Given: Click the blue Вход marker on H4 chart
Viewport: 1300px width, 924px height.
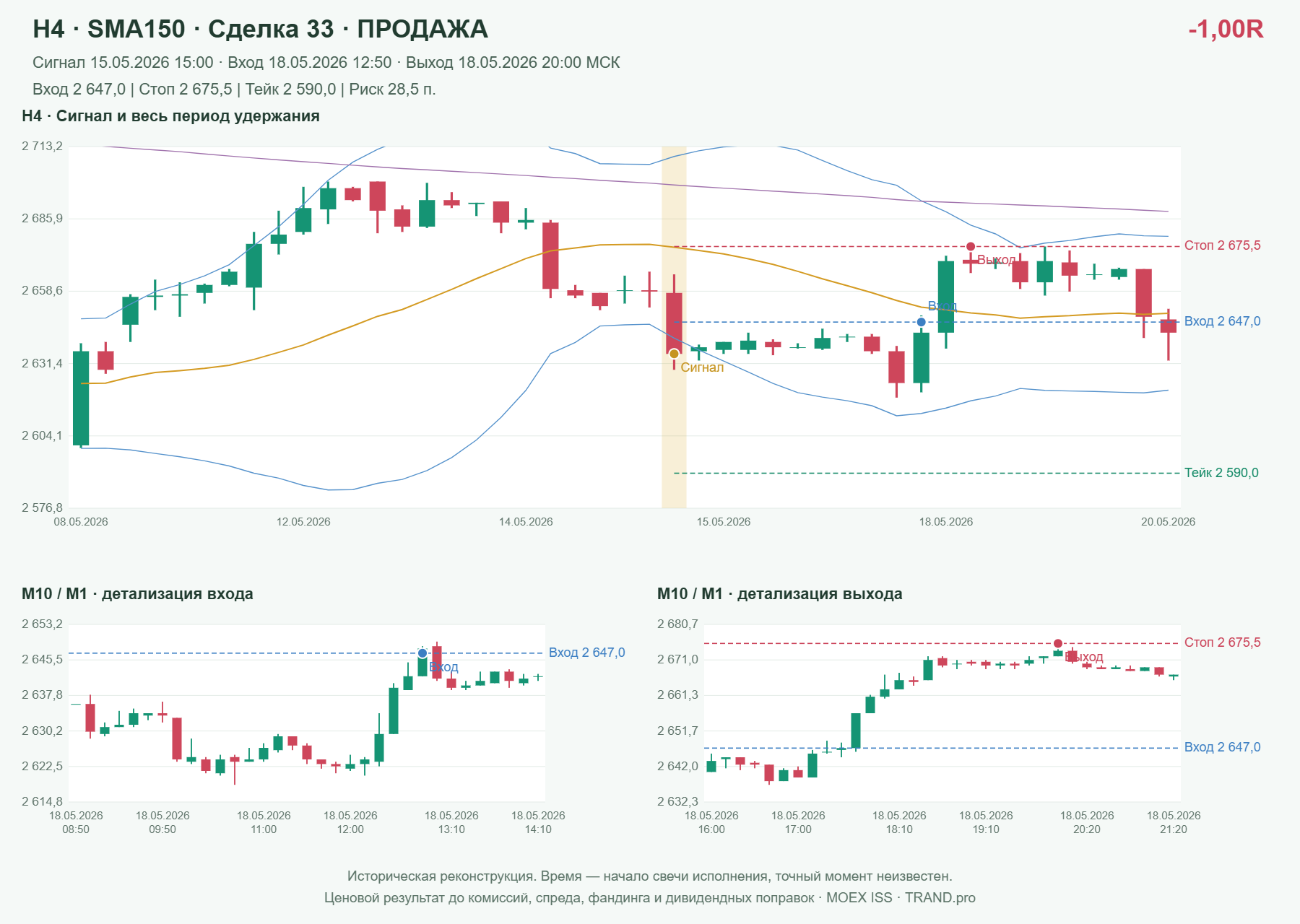Looking at the screenshot, I should point(921,322).
